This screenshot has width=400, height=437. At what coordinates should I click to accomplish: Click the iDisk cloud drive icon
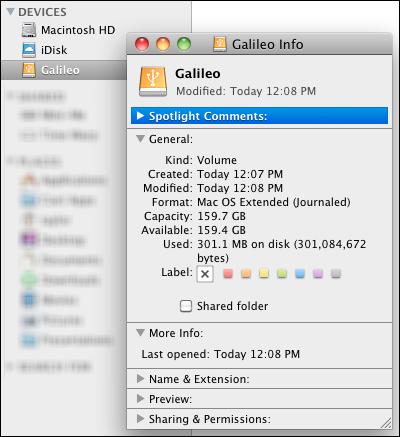point(29,50)
